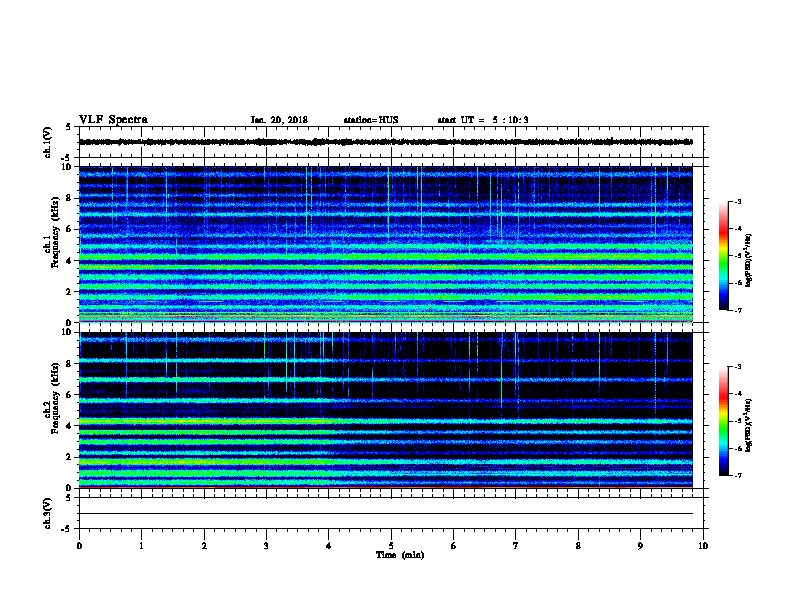Click the ch.2 spectrogram colorbar
The height and width of the screenshot is (612, 792).
tap(723, 421)
